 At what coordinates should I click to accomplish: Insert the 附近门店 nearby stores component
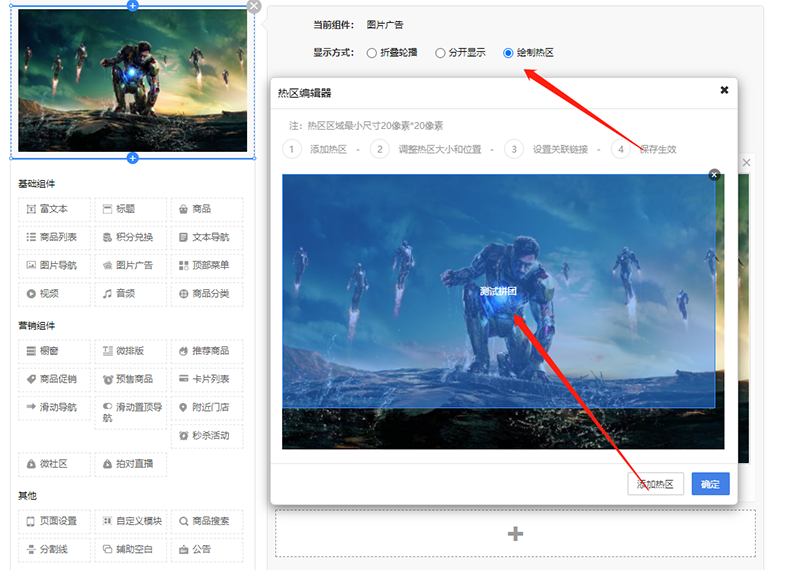pyautogui.click(x=207, y=407)
